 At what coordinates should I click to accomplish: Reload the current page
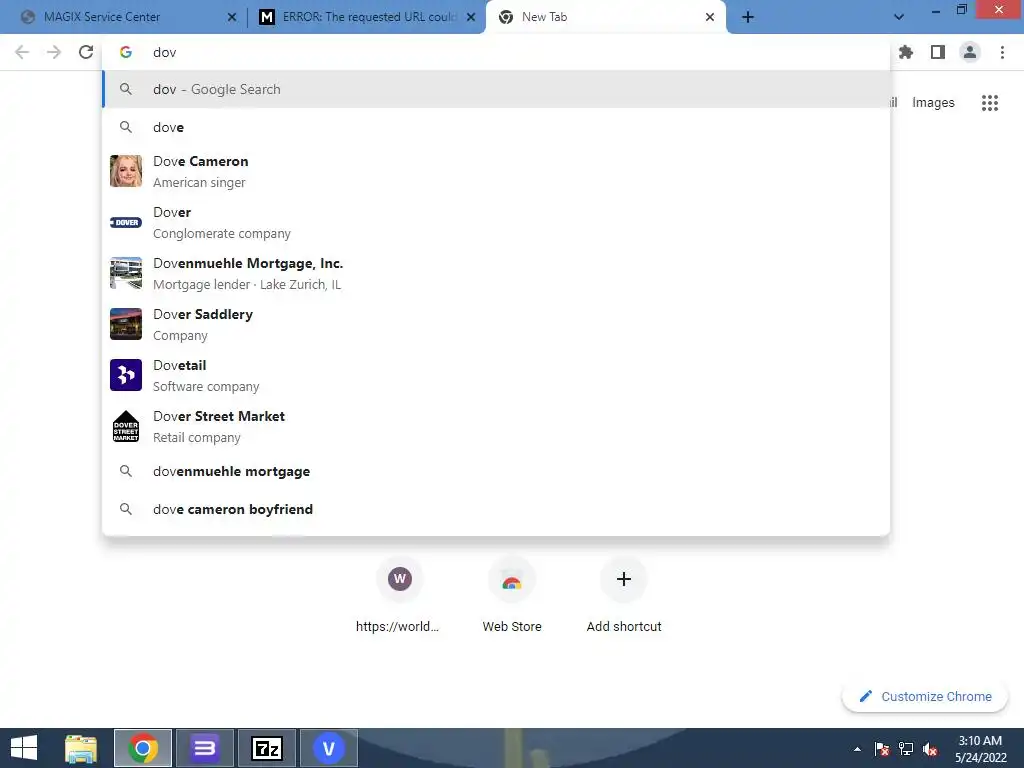point(86,52)
